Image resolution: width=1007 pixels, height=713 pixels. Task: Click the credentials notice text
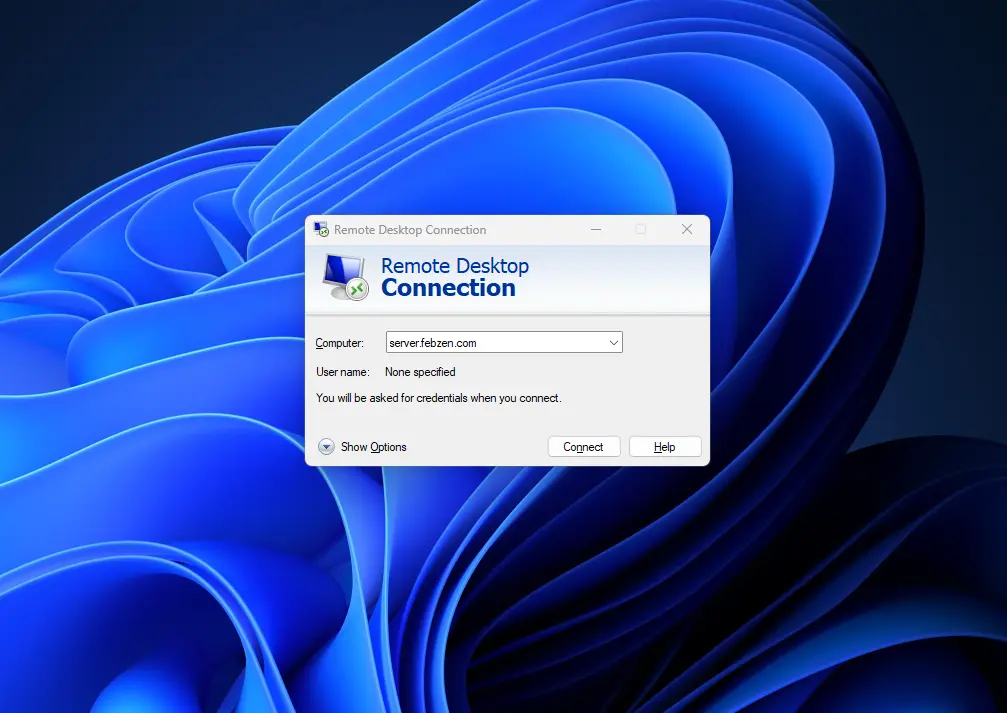coord(438,398)
